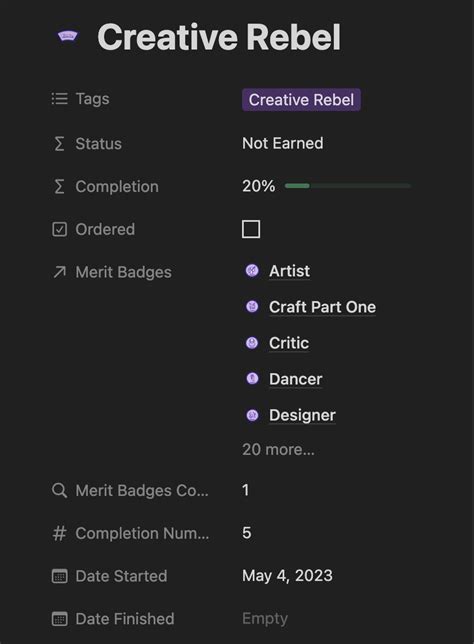The width and height of the screenshot is (474, 644).
Task: Click the empty Date Finished field
Action: [x=265, y=619]
